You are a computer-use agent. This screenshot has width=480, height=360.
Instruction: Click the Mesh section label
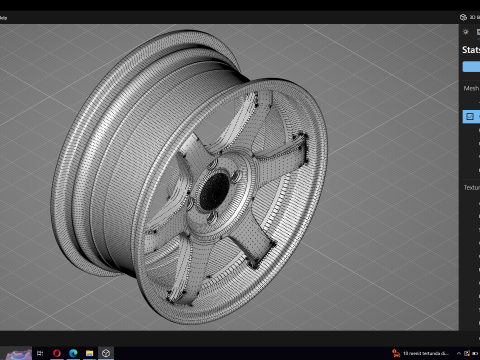coord(471,88)
